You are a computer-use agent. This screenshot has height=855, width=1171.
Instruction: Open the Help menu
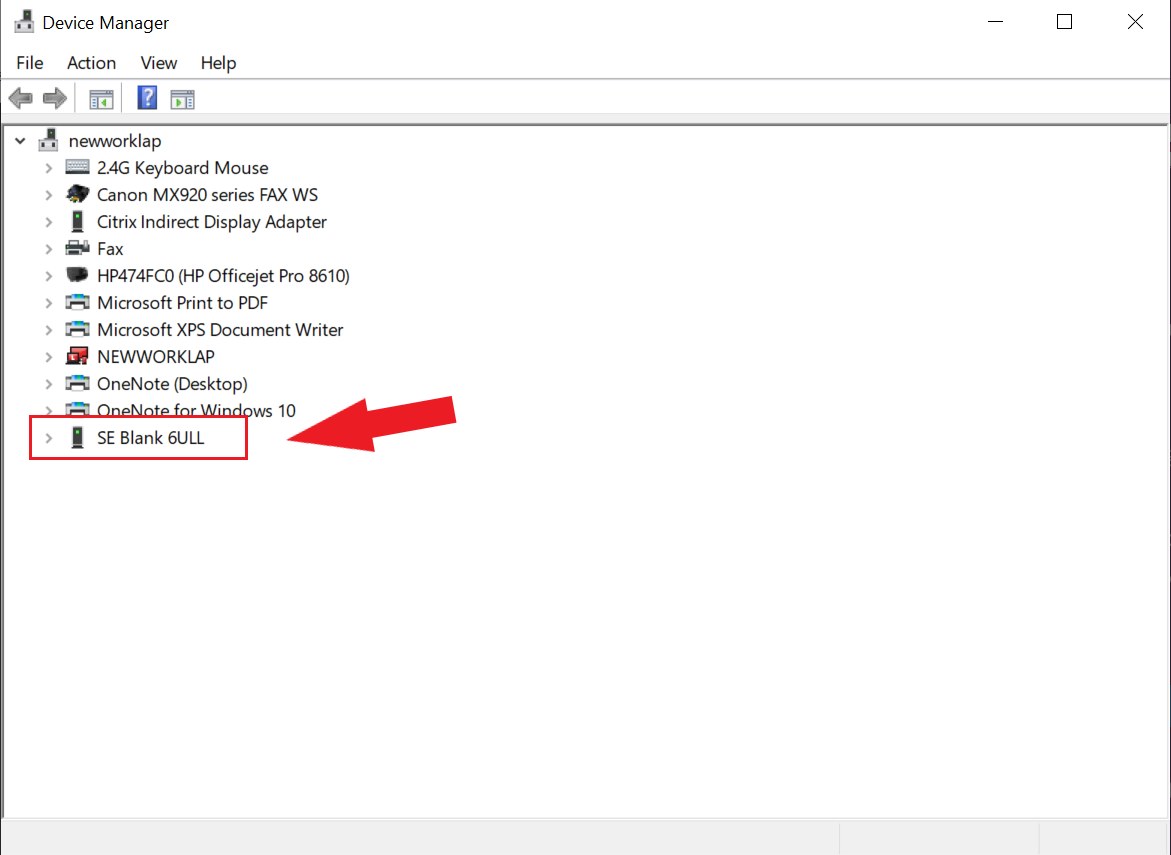coord(218,63)
